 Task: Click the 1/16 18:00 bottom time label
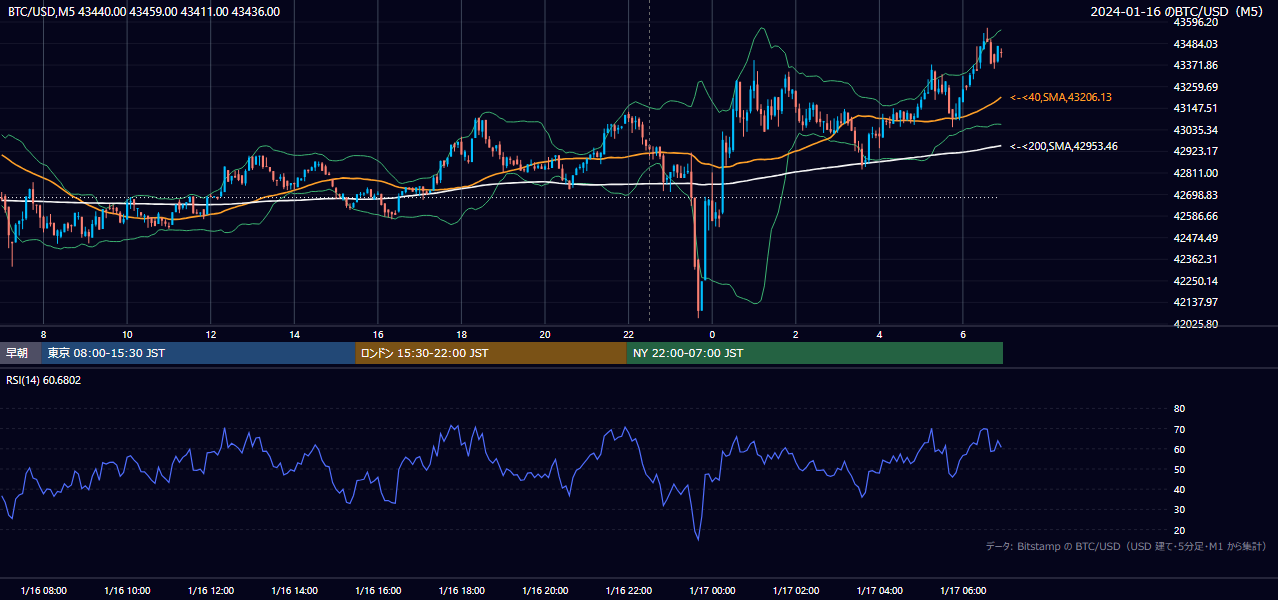462,591
